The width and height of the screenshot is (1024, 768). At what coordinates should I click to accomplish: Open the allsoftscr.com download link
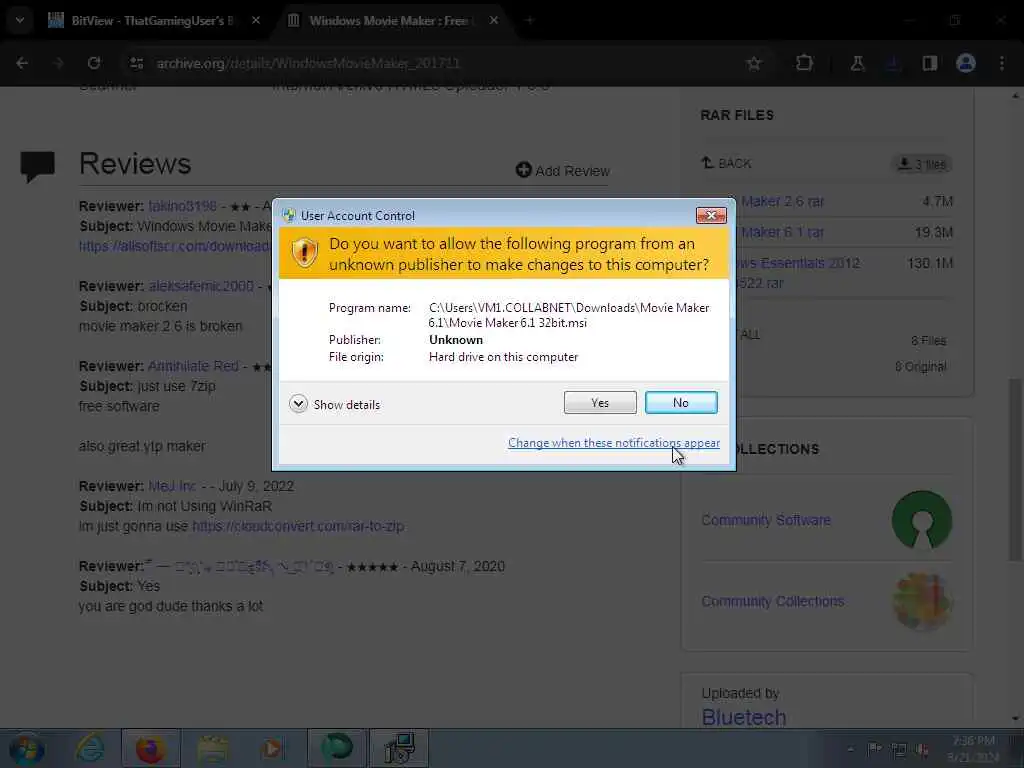[174, 246]
